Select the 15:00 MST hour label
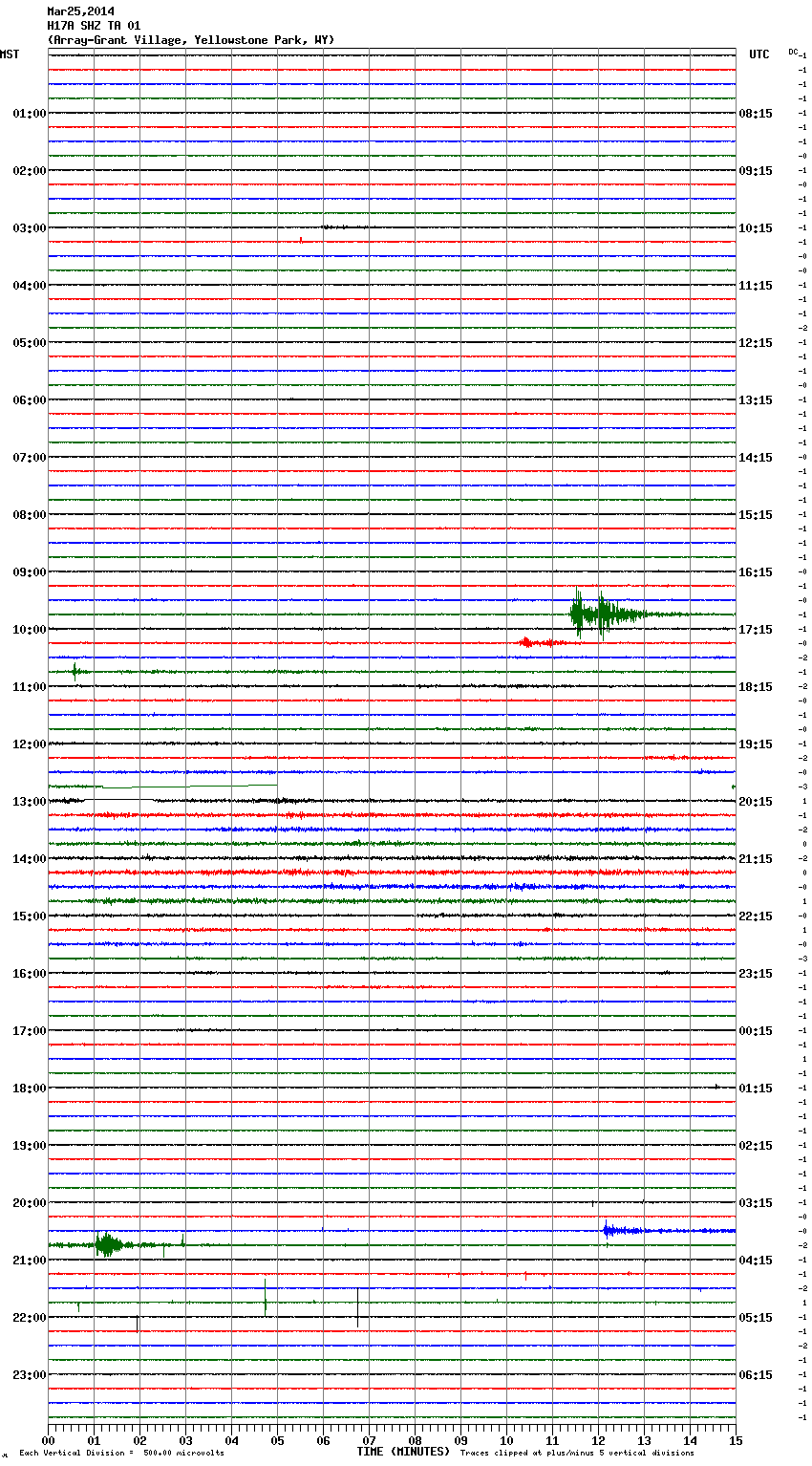Image resolution: width=812 pixels, height=1466 pixels. (x=29, y=916)
